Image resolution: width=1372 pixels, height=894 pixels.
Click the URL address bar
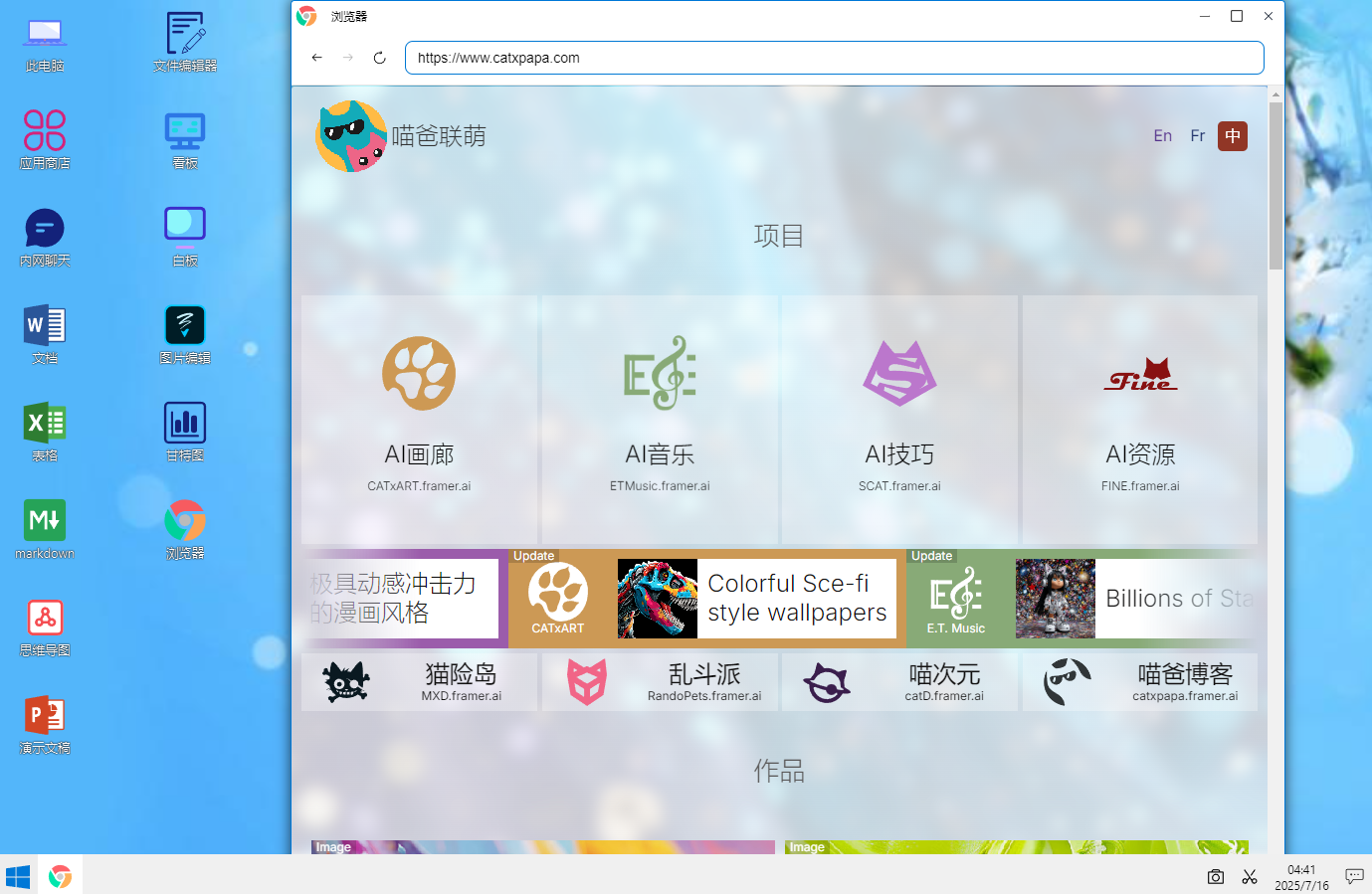[834, 58]
